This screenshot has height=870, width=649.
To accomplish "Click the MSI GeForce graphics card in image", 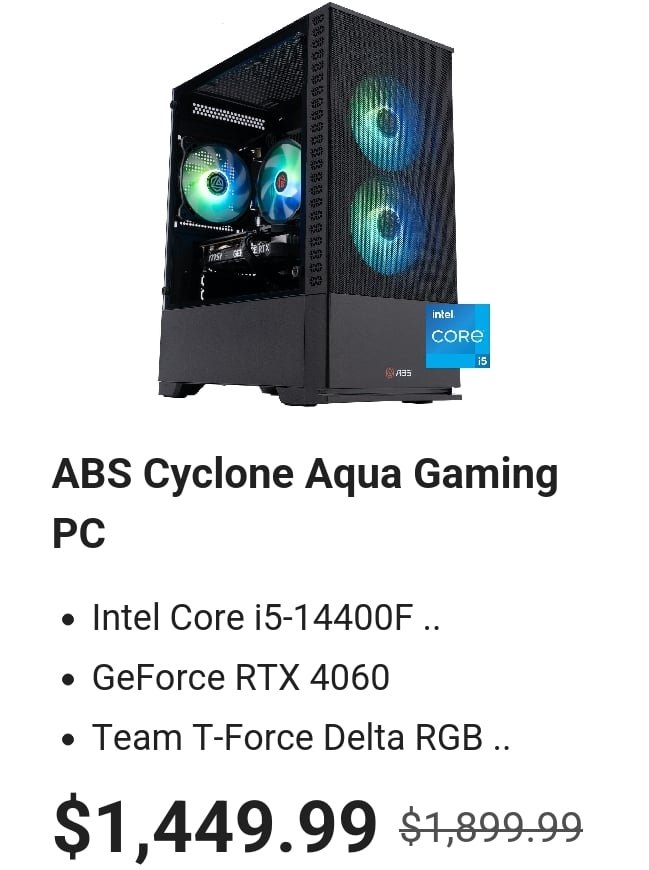I will coord(244,255).
